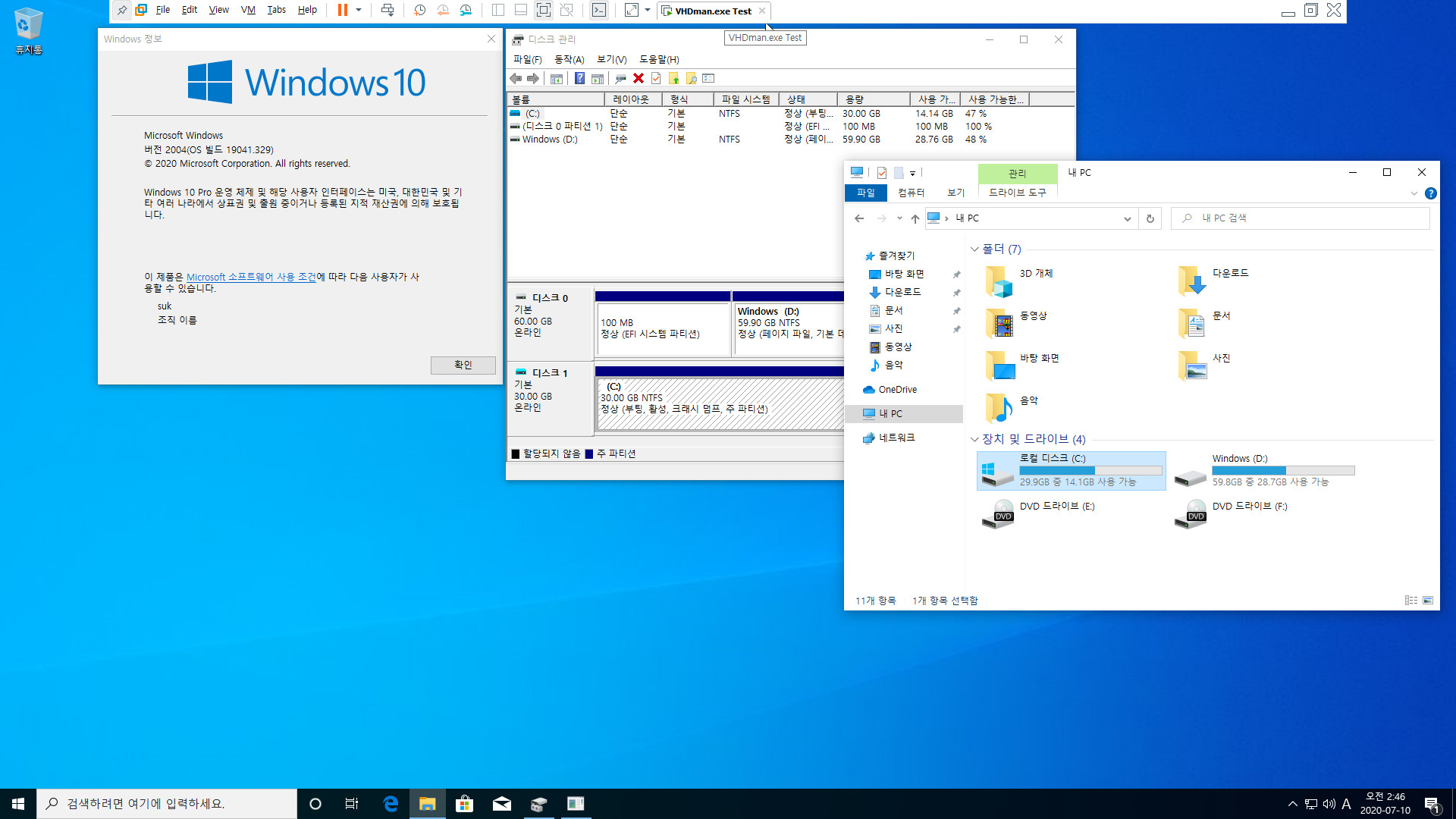The height and width of the screenshot is (819, 1456).
Task: Enter VMware full screen mode
Action: pos(544,10)
